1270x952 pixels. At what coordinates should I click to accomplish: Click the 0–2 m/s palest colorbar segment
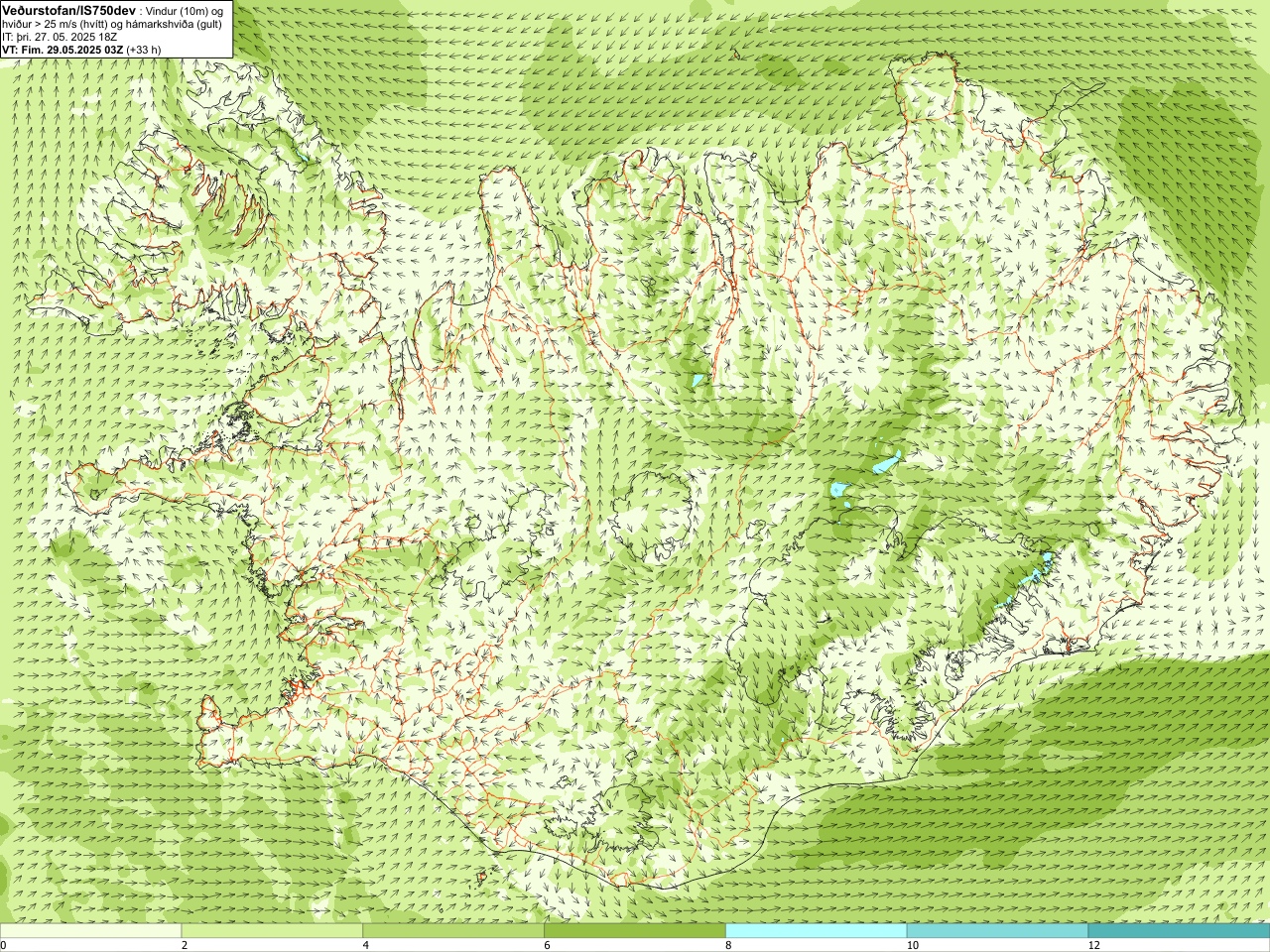(x=90, y=931)
